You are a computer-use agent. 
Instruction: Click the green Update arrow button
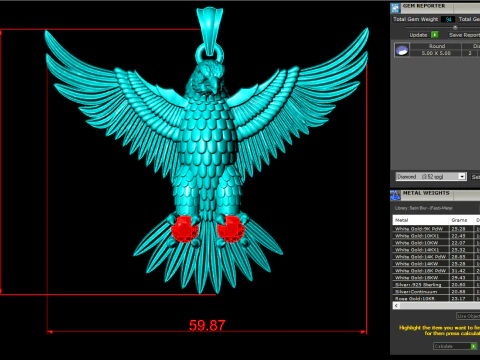click(435, 35)
